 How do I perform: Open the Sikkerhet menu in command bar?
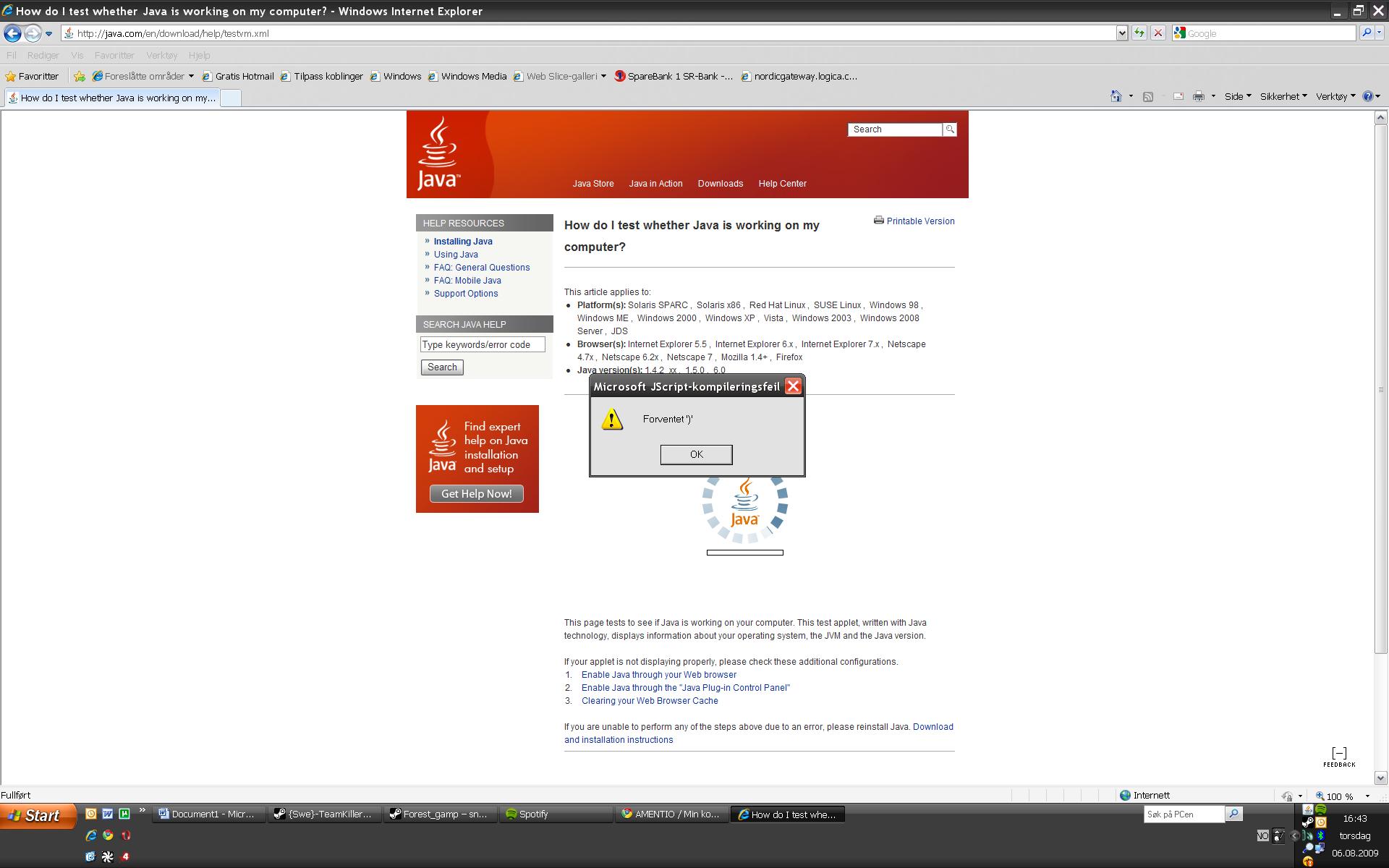click(x=1283, y=96)
